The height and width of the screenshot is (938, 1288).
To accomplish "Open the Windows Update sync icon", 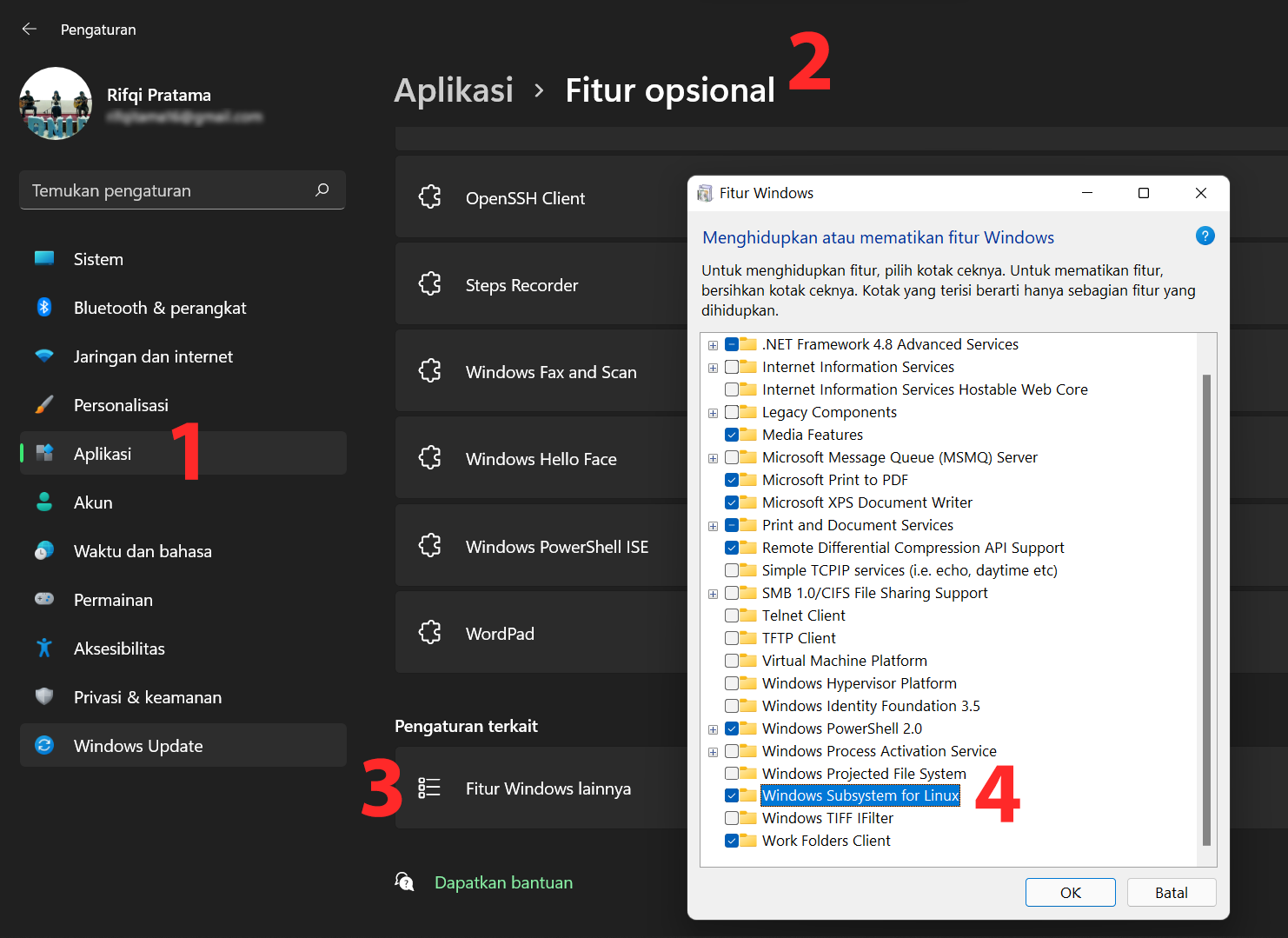I will point(44,745).
